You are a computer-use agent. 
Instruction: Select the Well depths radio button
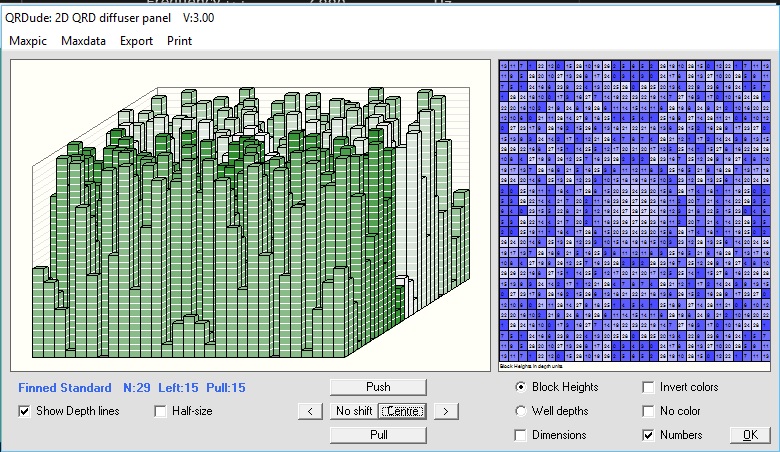pyautogui.click(x=520, y=411)
